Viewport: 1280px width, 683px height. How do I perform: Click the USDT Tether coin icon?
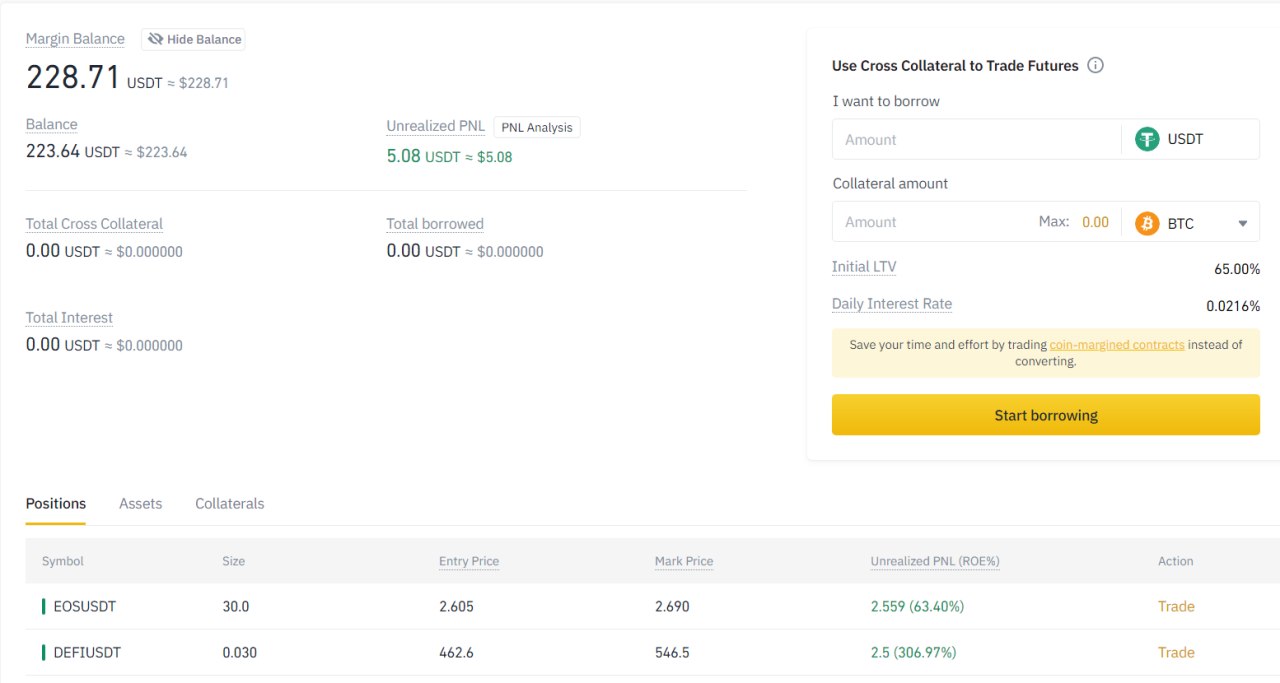coord(1147,139)
